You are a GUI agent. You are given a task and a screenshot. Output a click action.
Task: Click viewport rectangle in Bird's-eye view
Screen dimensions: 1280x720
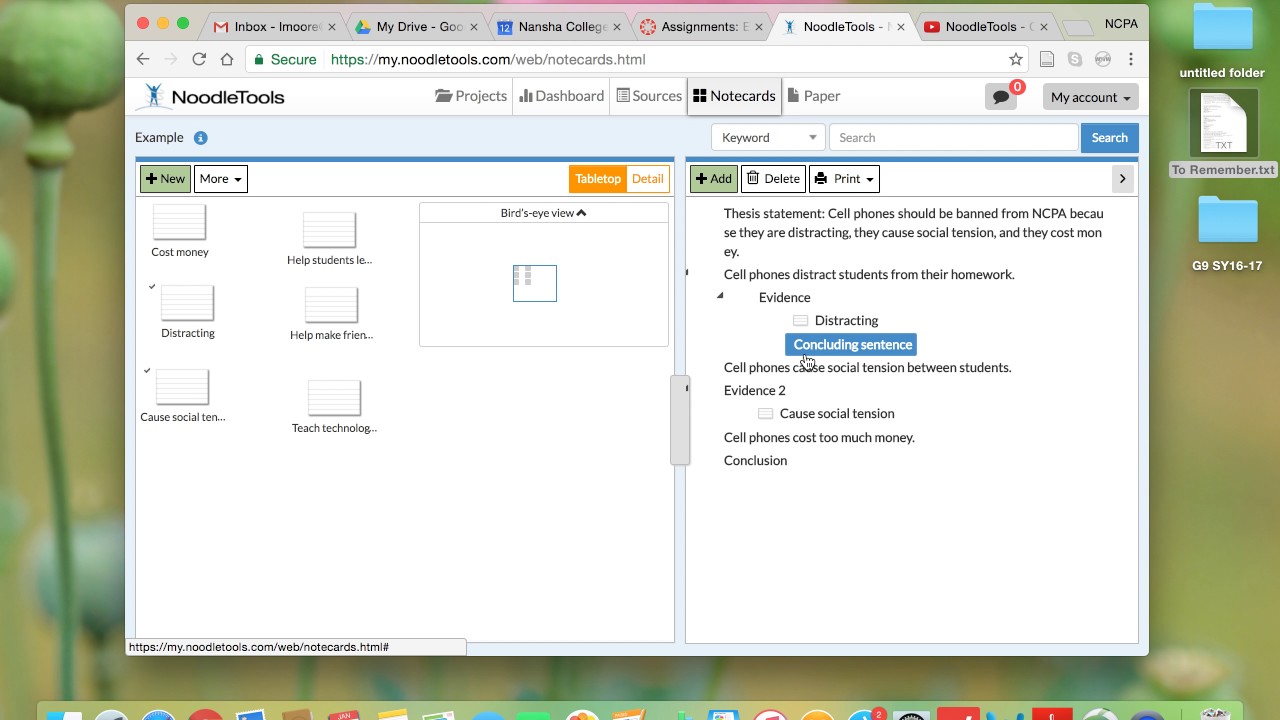coord(535,283)
